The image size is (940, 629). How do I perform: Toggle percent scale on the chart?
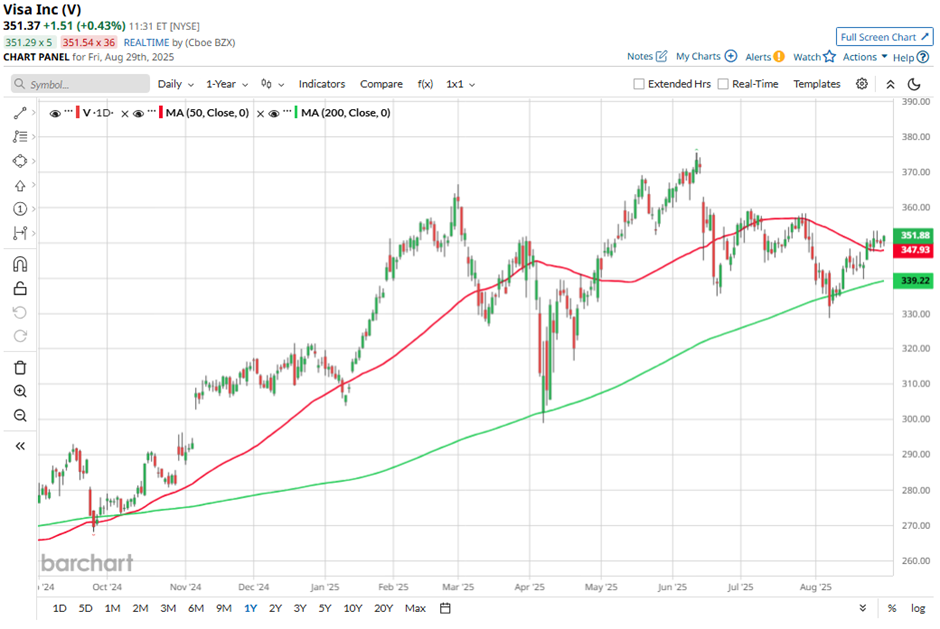(x=892, y=608)
